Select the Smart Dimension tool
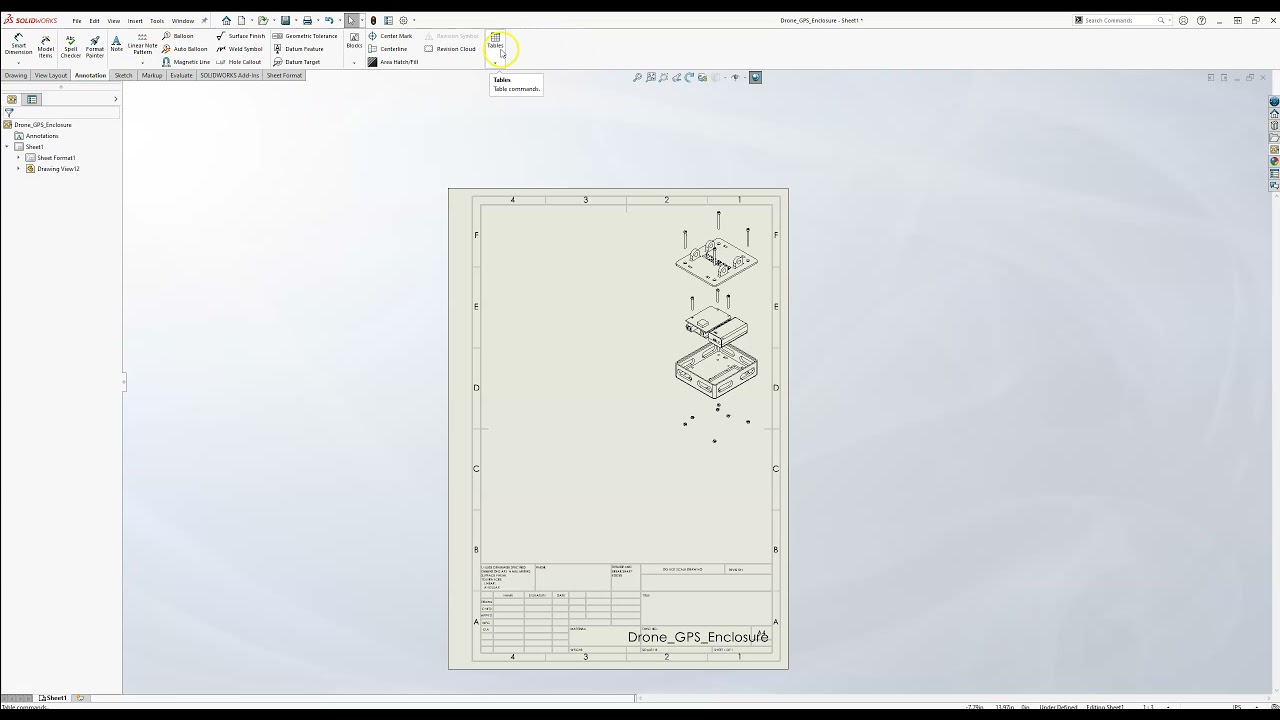 (18, 45)
